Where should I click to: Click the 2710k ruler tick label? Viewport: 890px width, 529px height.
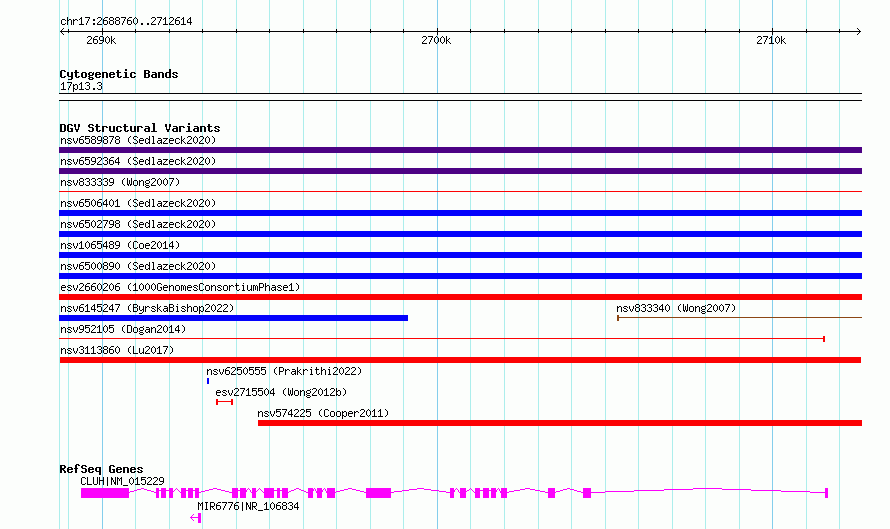[x=771, y=40]
